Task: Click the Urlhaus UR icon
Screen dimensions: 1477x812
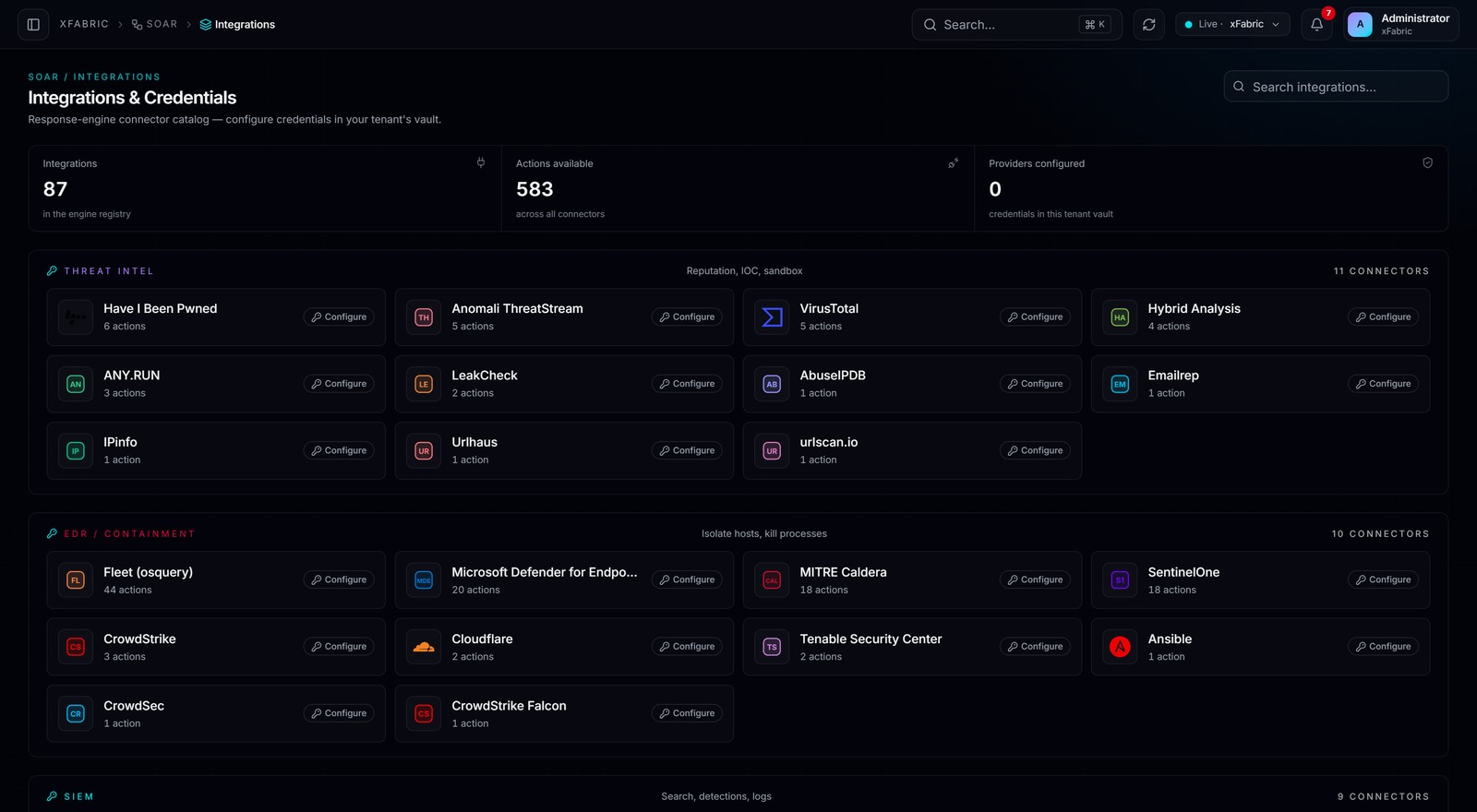Action: click(424, 450)
